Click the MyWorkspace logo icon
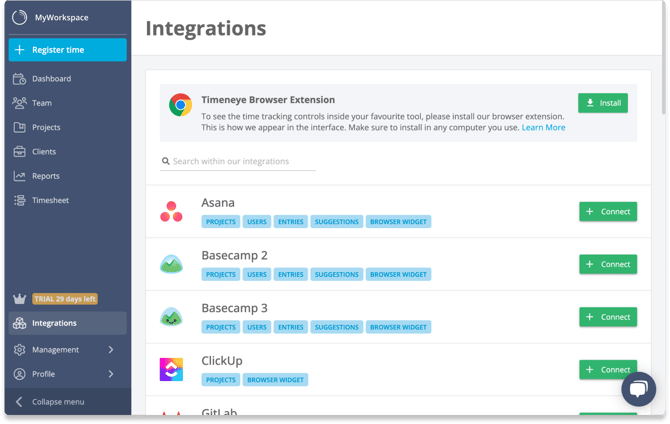The height and width of the screenshot is (424, 670). click(x=19, y=17)
